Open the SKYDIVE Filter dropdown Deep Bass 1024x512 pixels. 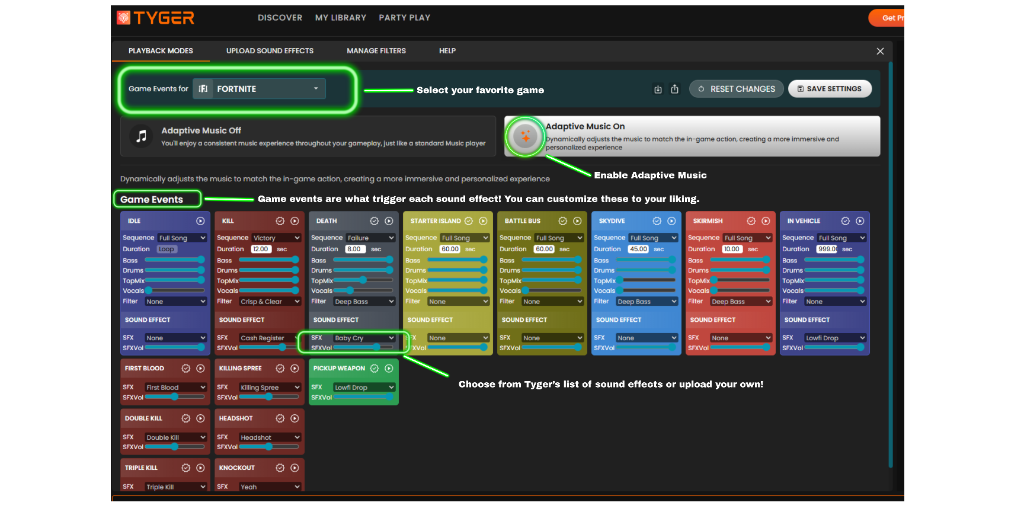pyautogui.click(x=647, y=302)
